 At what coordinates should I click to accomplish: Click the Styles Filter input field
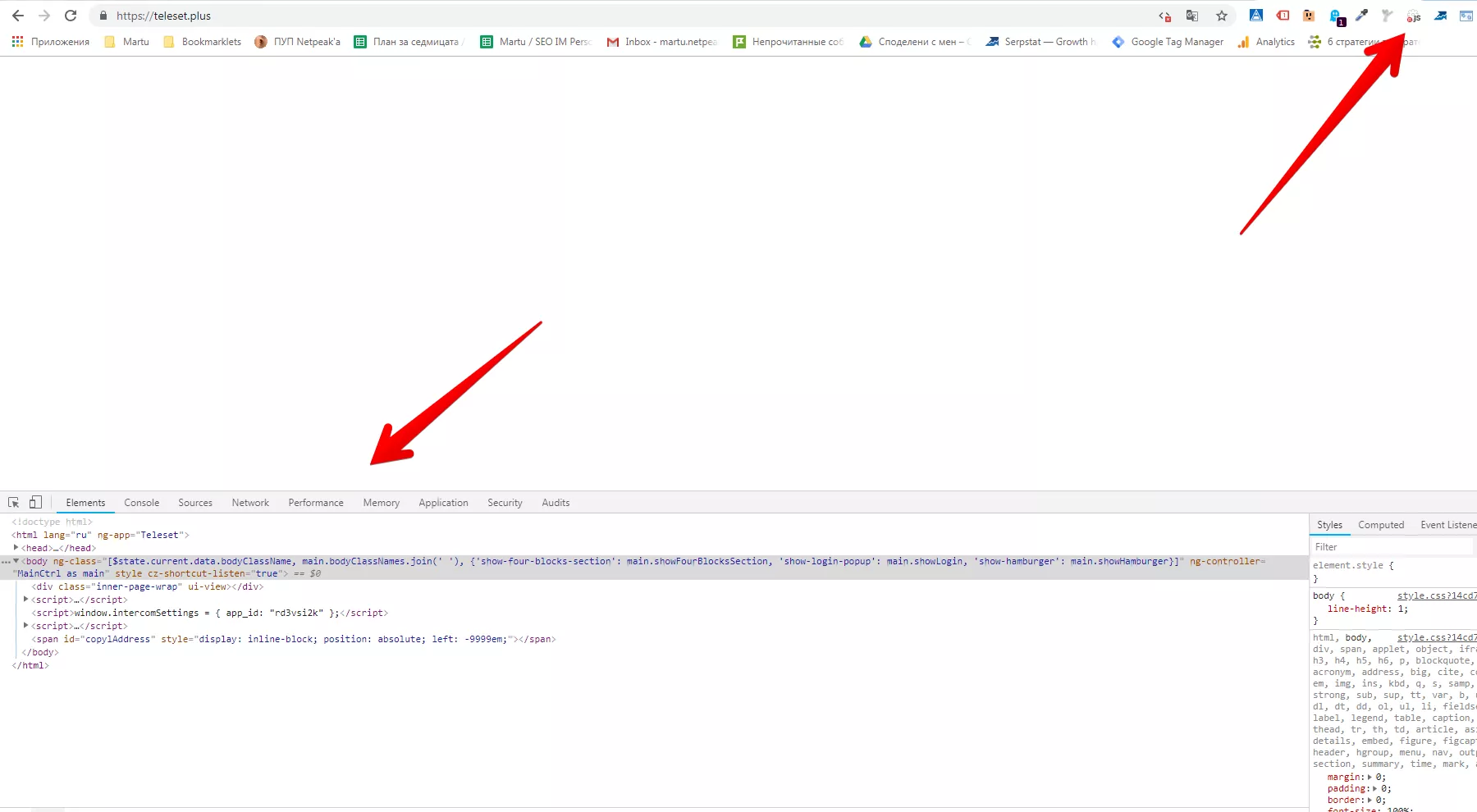pos(1392,547)
